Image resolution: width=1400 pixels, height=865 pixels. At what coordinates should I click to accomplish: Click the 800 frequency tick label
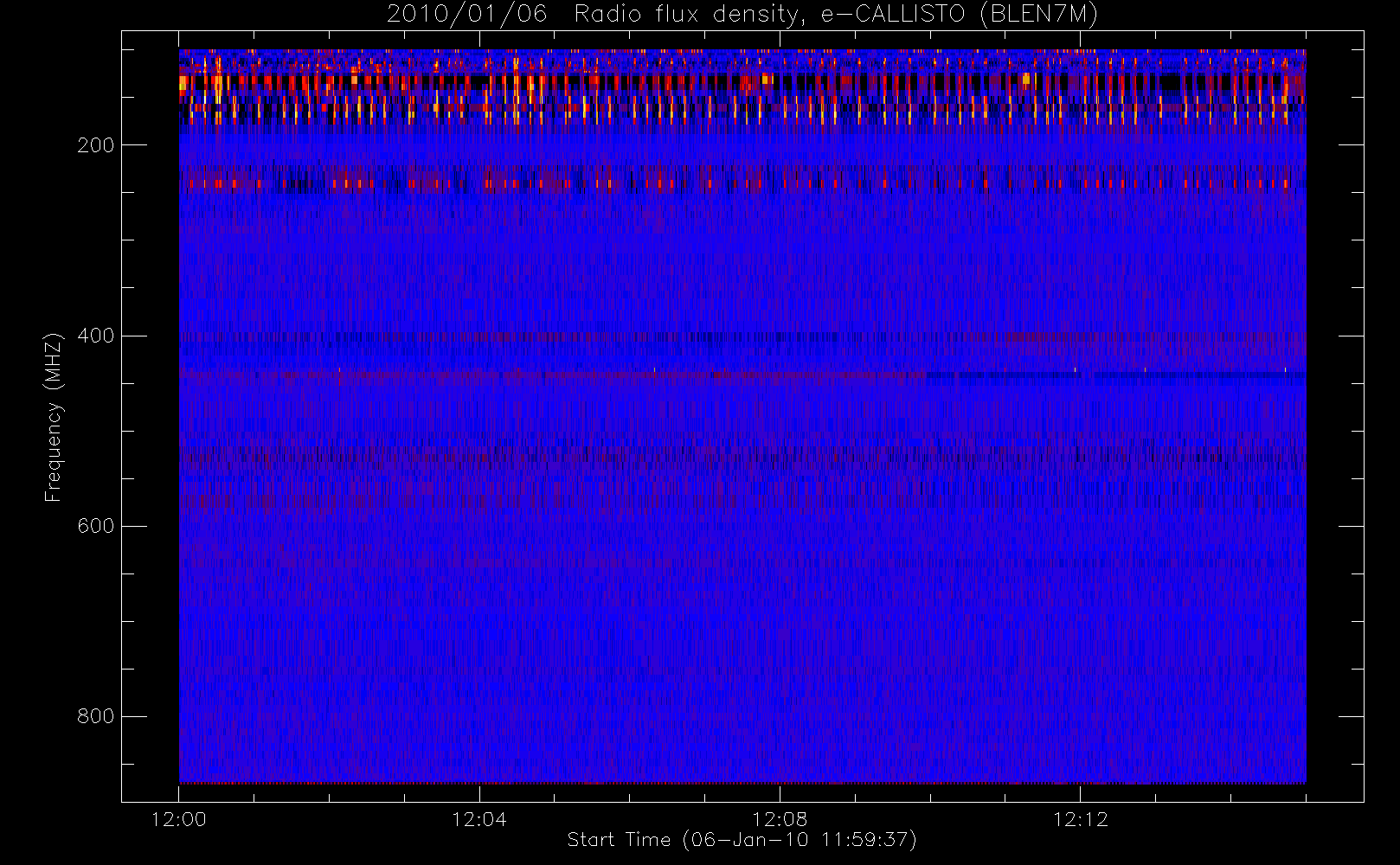(95, 716)
